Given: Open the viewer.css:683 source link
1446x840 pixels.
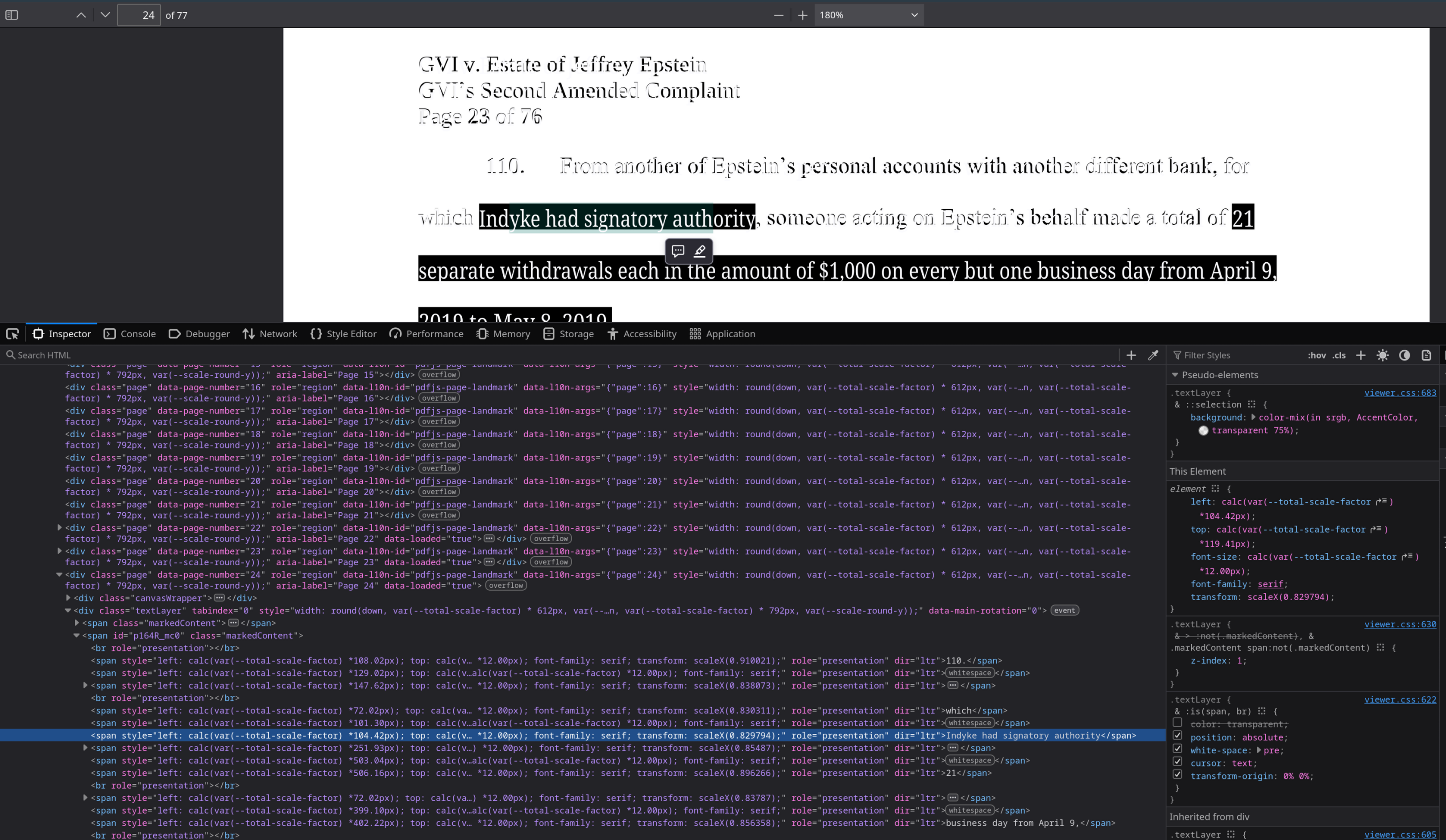Looking at the screenshot, I should tap(1400, 393).
